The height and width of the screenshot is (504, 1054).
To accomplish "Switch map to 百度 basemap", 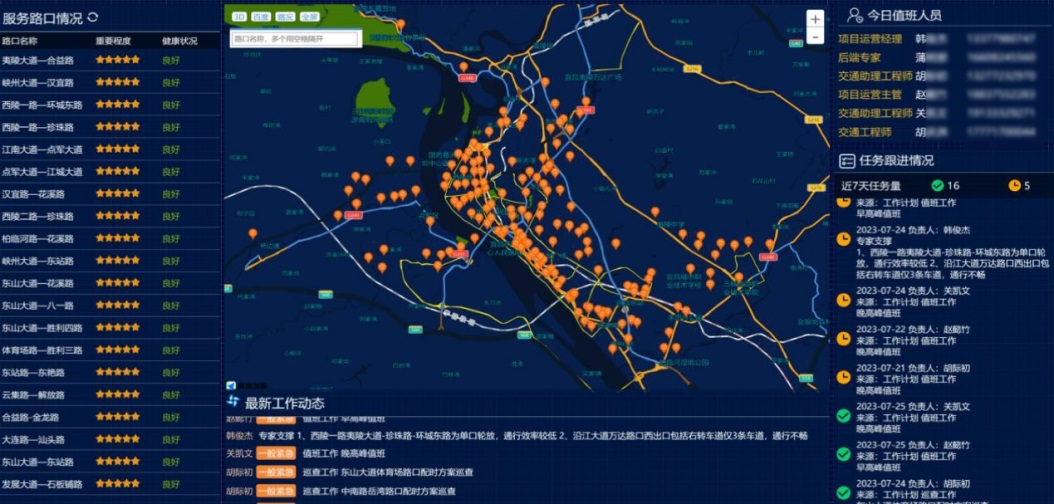I will point(261,17).
